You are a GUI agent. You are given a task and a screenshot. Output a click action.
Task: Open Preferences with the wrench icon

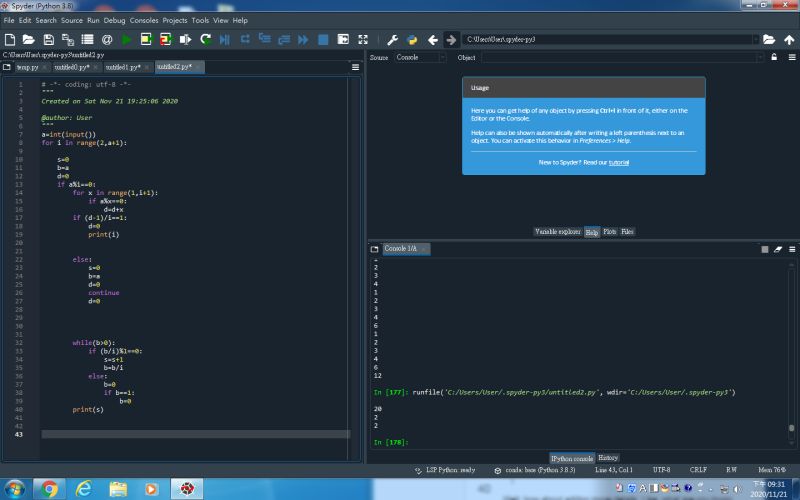pyautogui.click(x=392, y=39)
